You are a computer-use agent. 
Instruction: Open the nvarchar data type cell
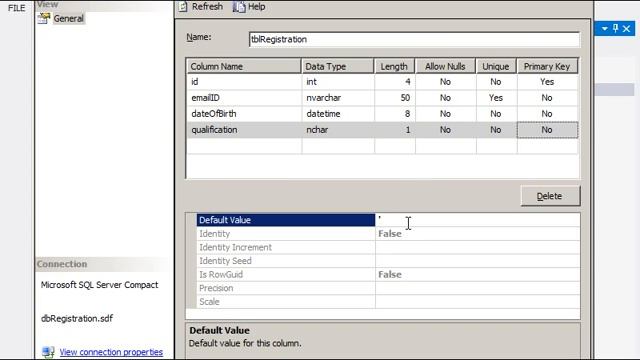tap(338, 98)
